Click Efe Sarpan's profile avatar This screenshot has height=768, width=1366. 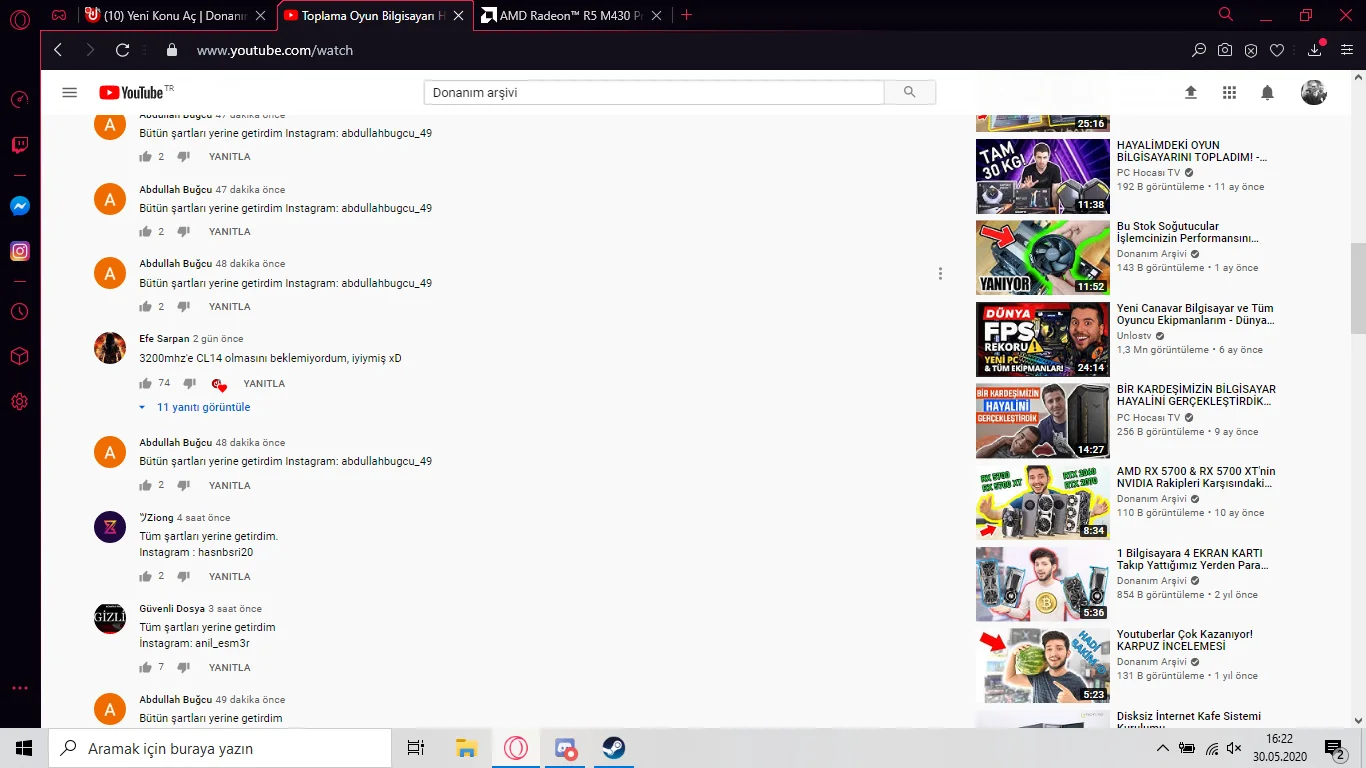pos(110,348)
